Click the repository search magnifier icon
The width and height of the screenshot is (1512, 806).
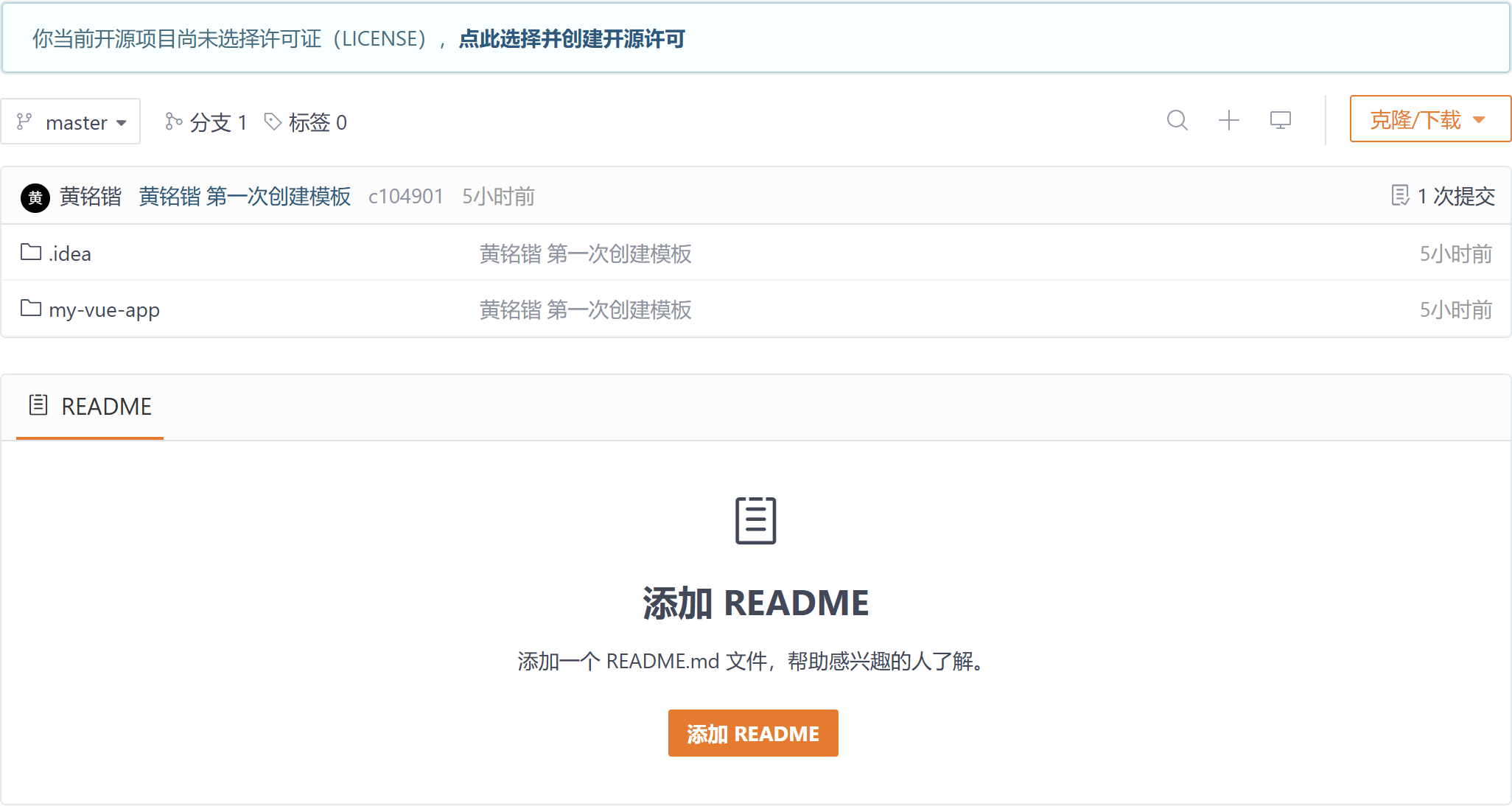(1177, 120)
